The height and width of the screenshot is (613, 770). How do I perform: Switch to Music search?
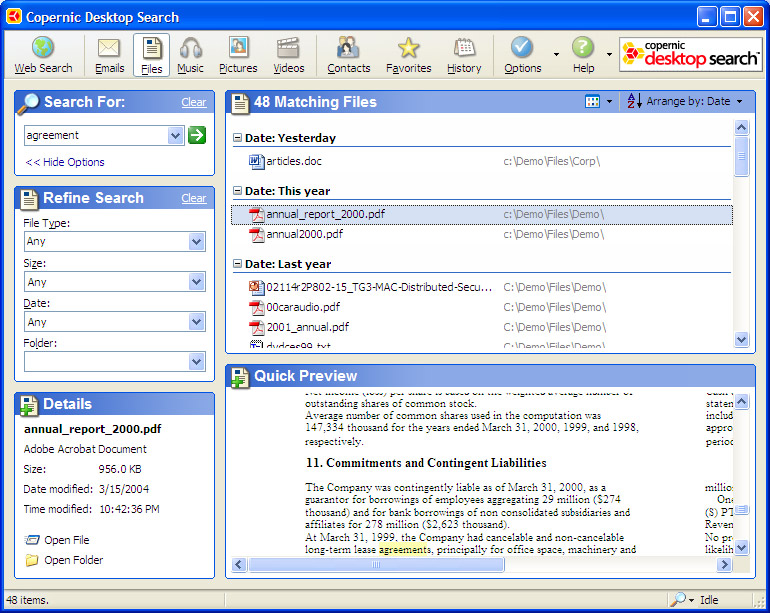[191, 55]
